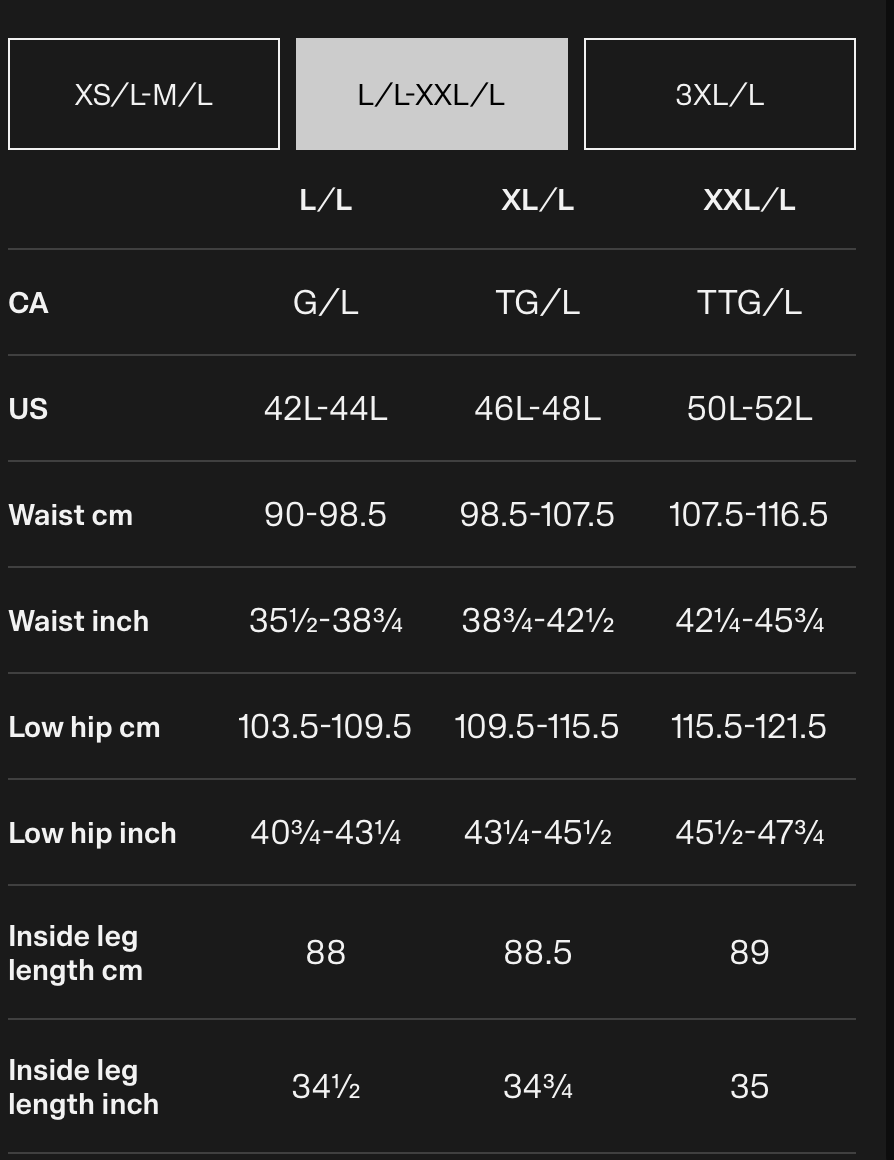Click the 88.5 inside leg length cell
Viewport: 894px width, 1160px height.
537,953
